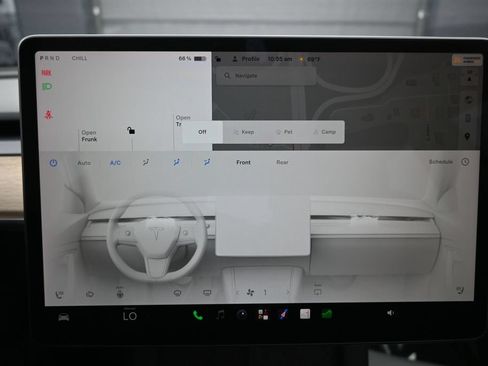Open the Phone app

coord(198,315)
